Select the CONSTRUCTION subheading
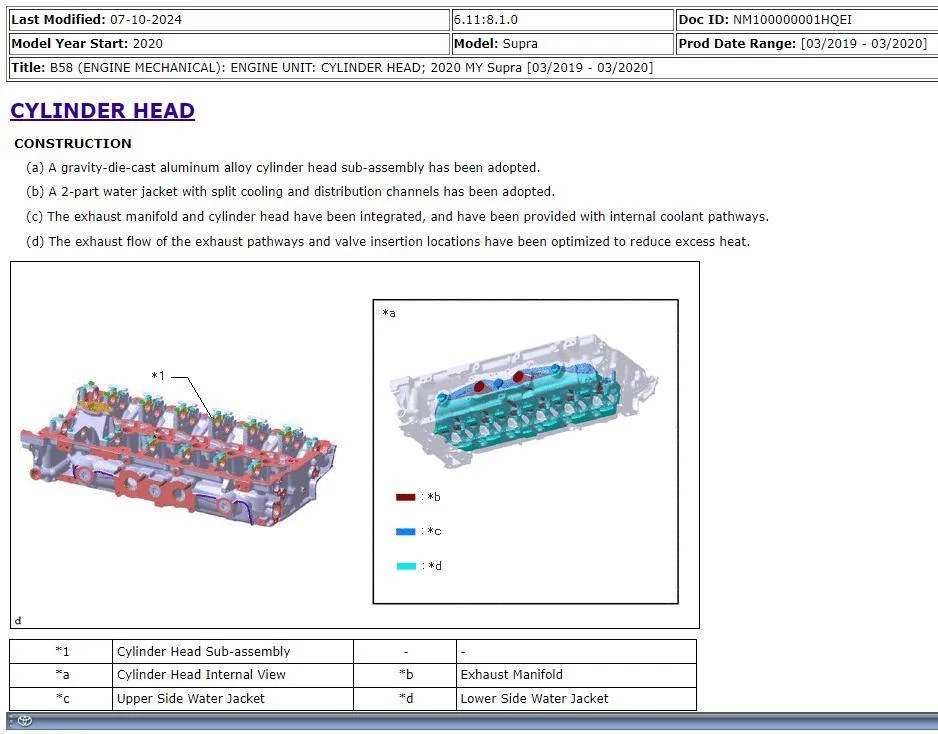 pos(73,144)
